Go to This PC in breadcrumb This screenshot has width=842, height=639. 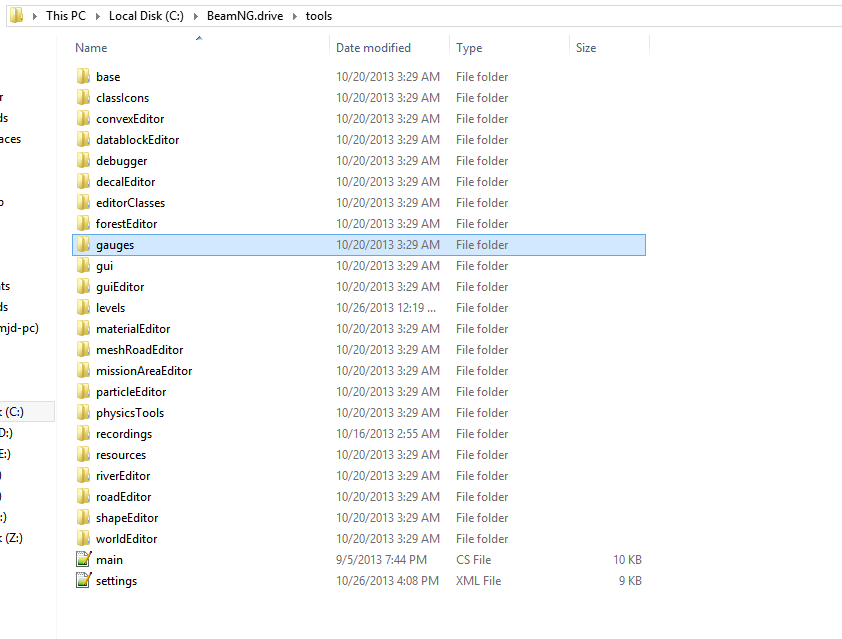[x=66, y=16]
